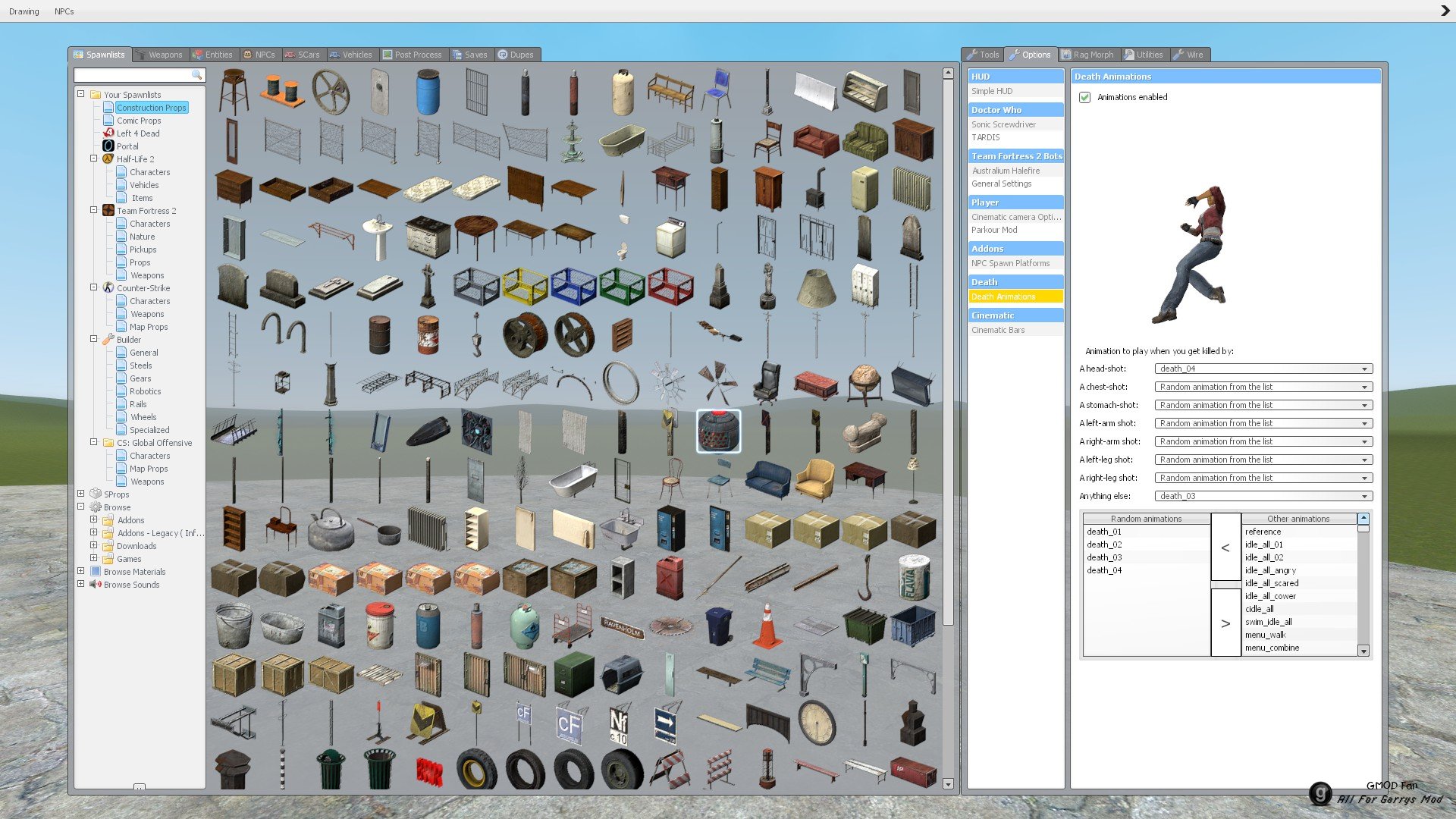Collapse the Team Fortress 2 node

pos(94,210)
